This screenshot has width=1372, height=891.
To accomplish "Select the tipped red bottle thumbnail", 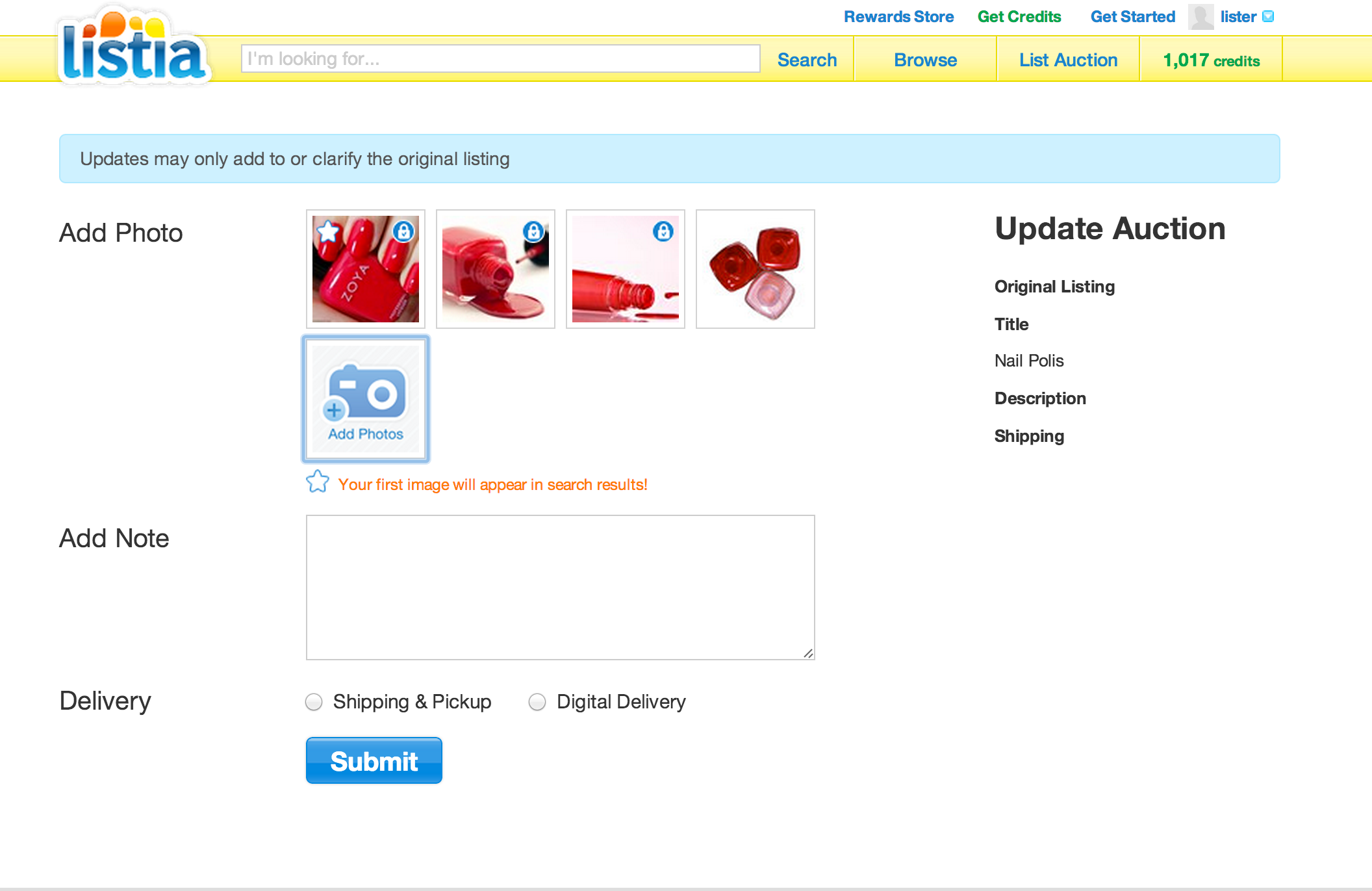I will [626, 269].
